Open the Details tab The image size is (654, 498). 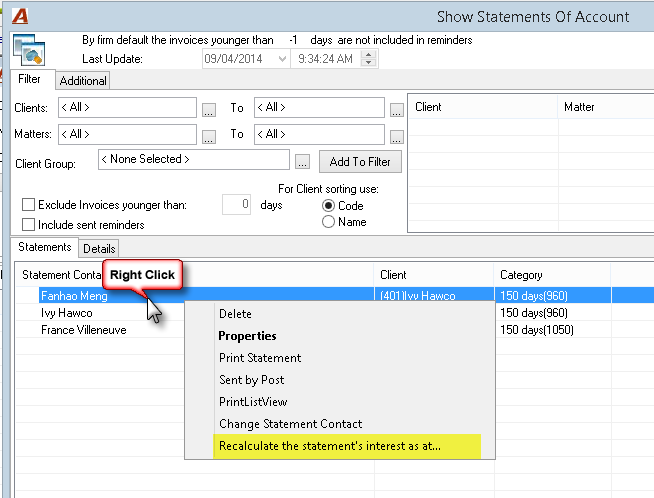point(99,249)
